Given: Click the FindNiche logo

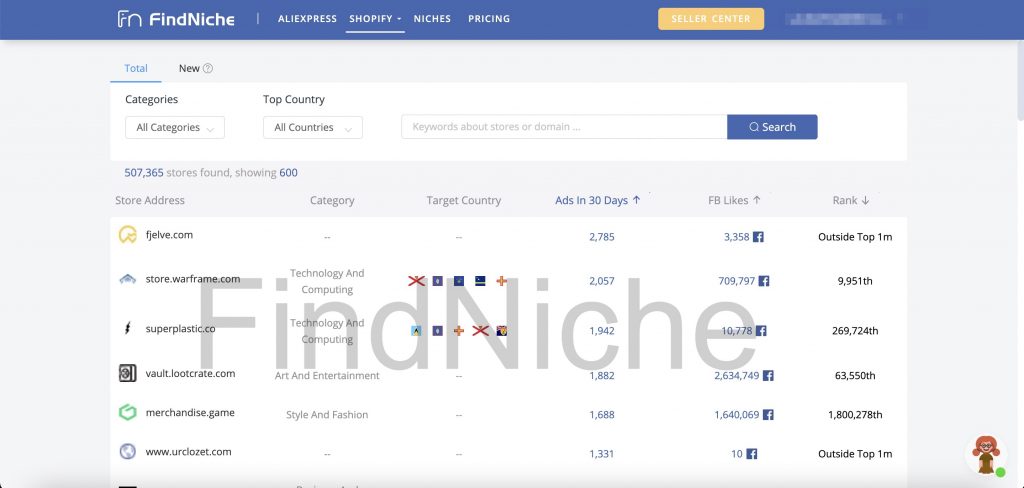Looking at the screenshot, I should click(x=176, y=19).
